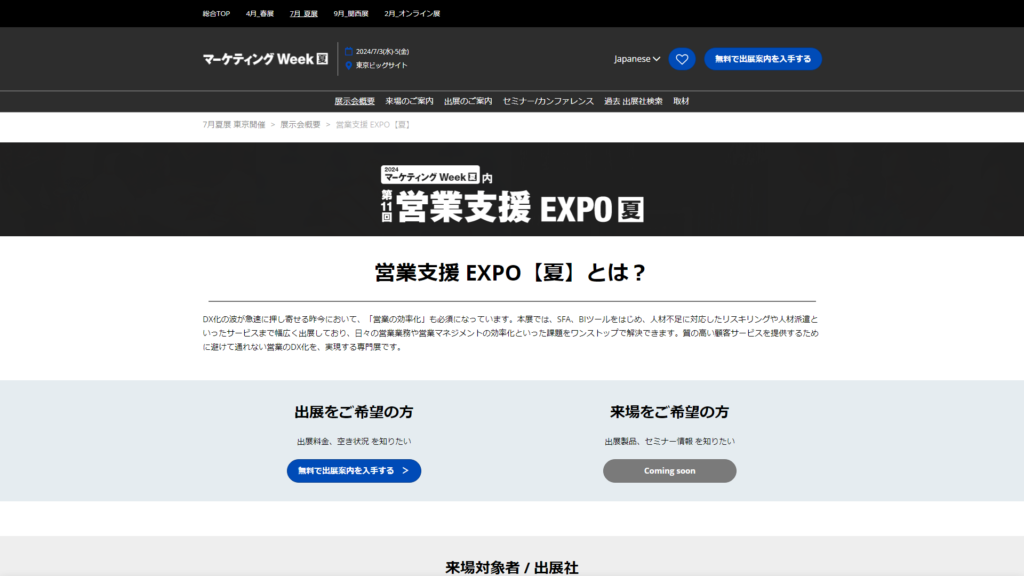The width and height of the screenshot is (1024, 576).
Task: Click the 出展料金、空き状況 を知りたい text
Action: point(354,441)
